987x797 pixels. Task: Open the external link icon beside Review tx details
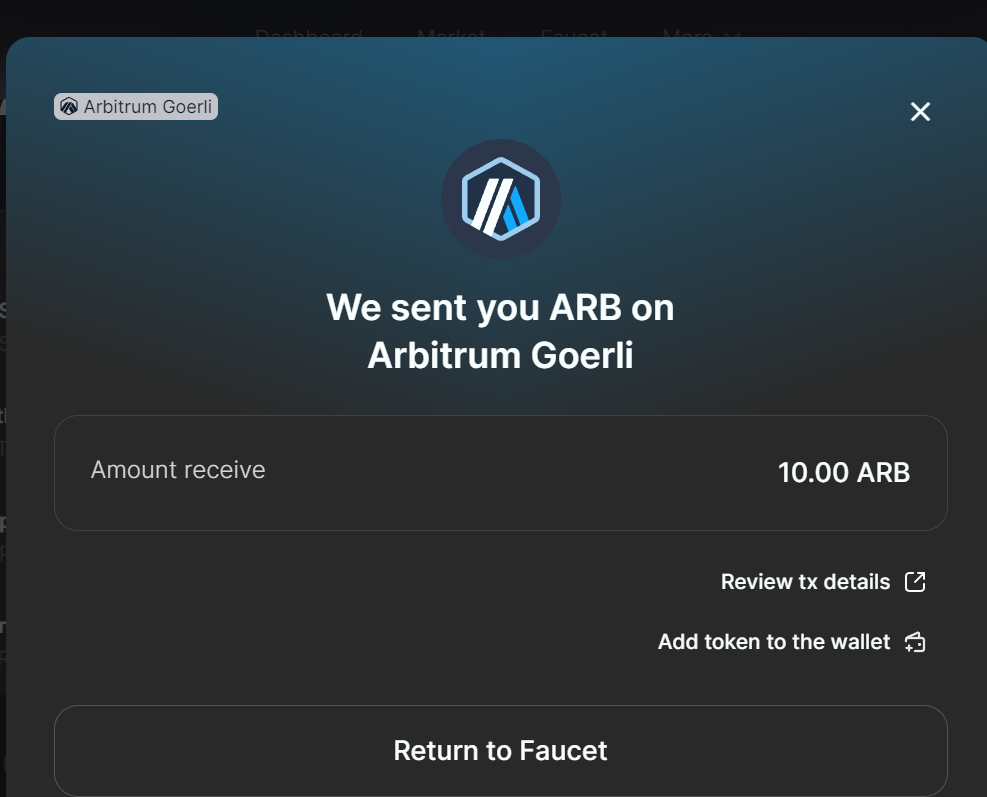point(914,582)
